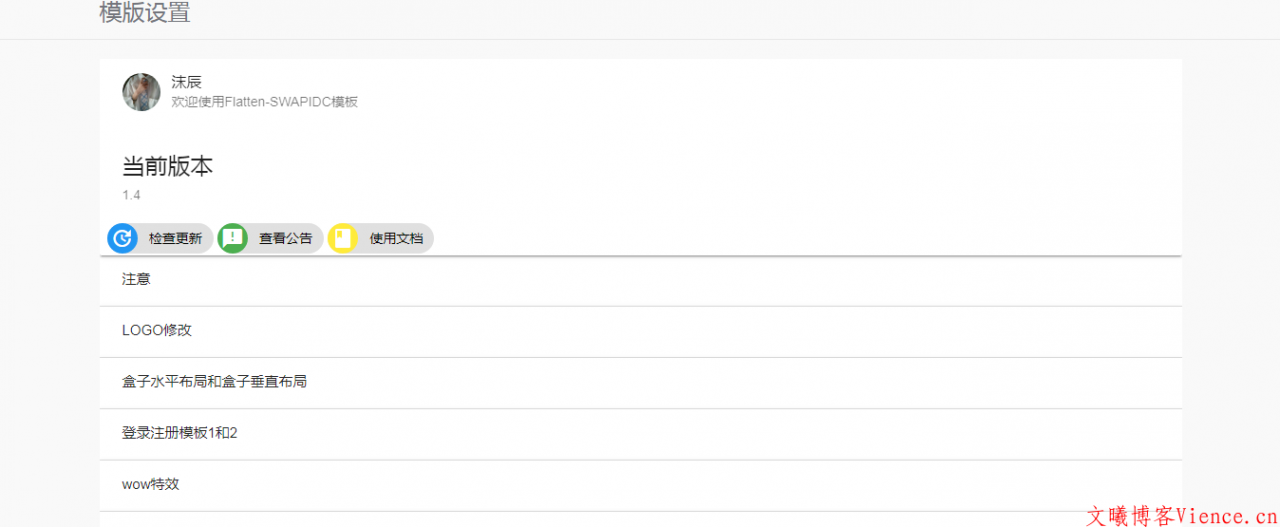Screen dimensions: 1280x527
Task: Click the 当前版本 heading
Action: click(167, 167)
